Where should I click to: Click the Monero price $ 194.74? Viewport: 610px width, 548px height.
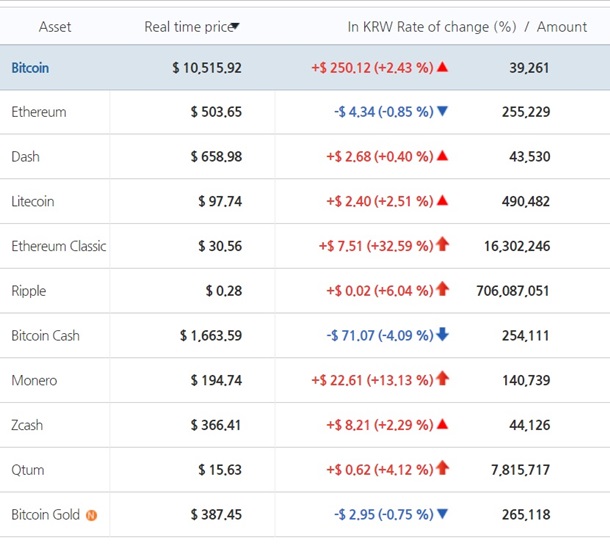click(216, 380)
